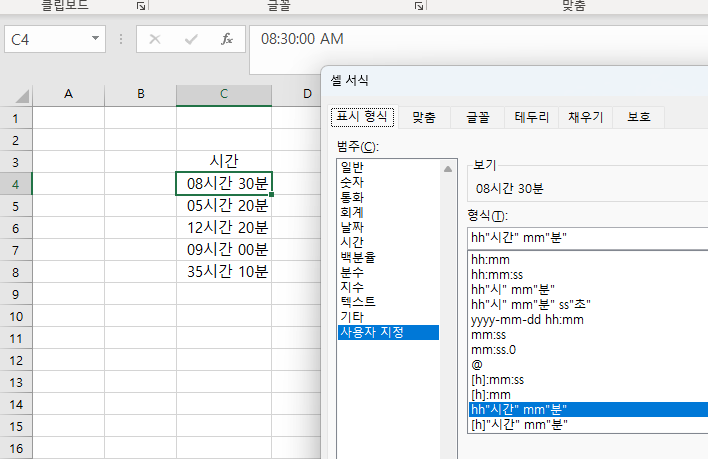Select 지수 category
Image resolution: width=708 pixels, height=459 pixels.
pyautogui.click(x=388, y=287)
